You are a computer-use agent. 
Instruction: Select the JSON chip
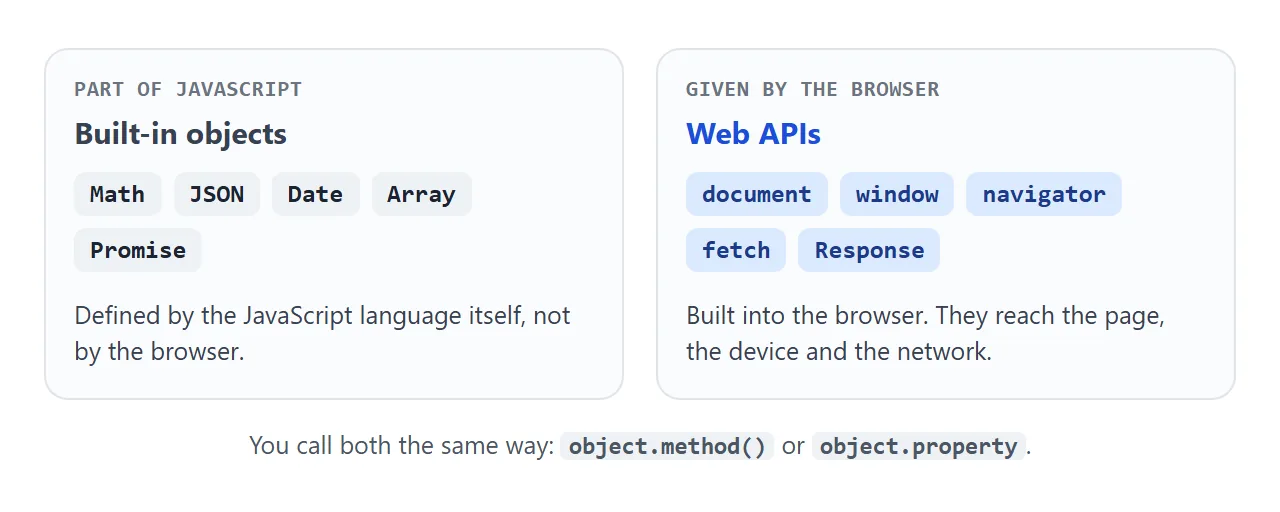[217, 194]
